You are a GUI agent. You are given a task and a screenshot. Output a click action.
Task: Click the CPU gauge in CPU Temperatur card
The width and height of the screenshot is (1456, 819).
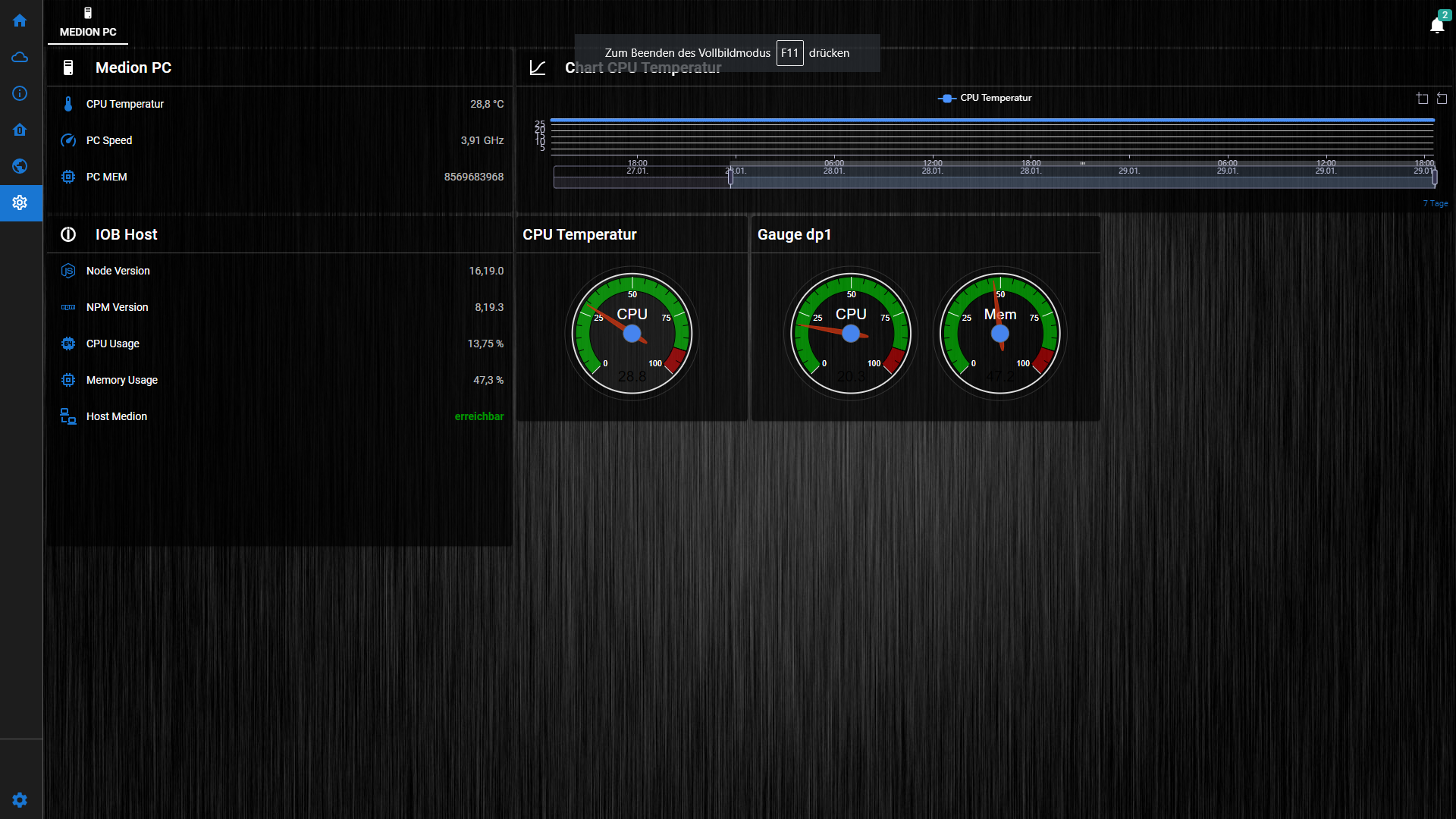pos(632,334)
